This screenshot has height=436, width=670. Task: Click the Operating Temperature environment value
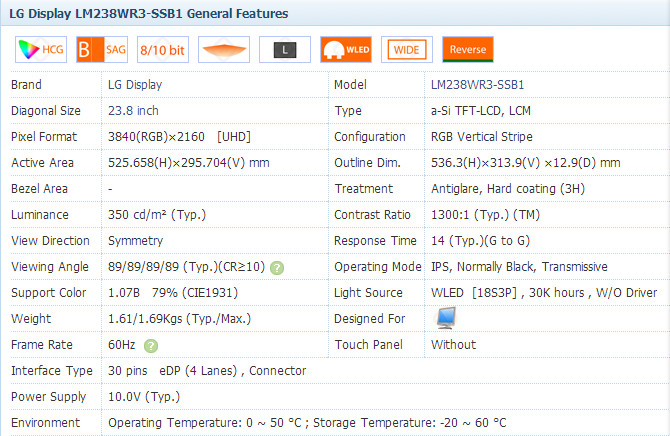307,423
